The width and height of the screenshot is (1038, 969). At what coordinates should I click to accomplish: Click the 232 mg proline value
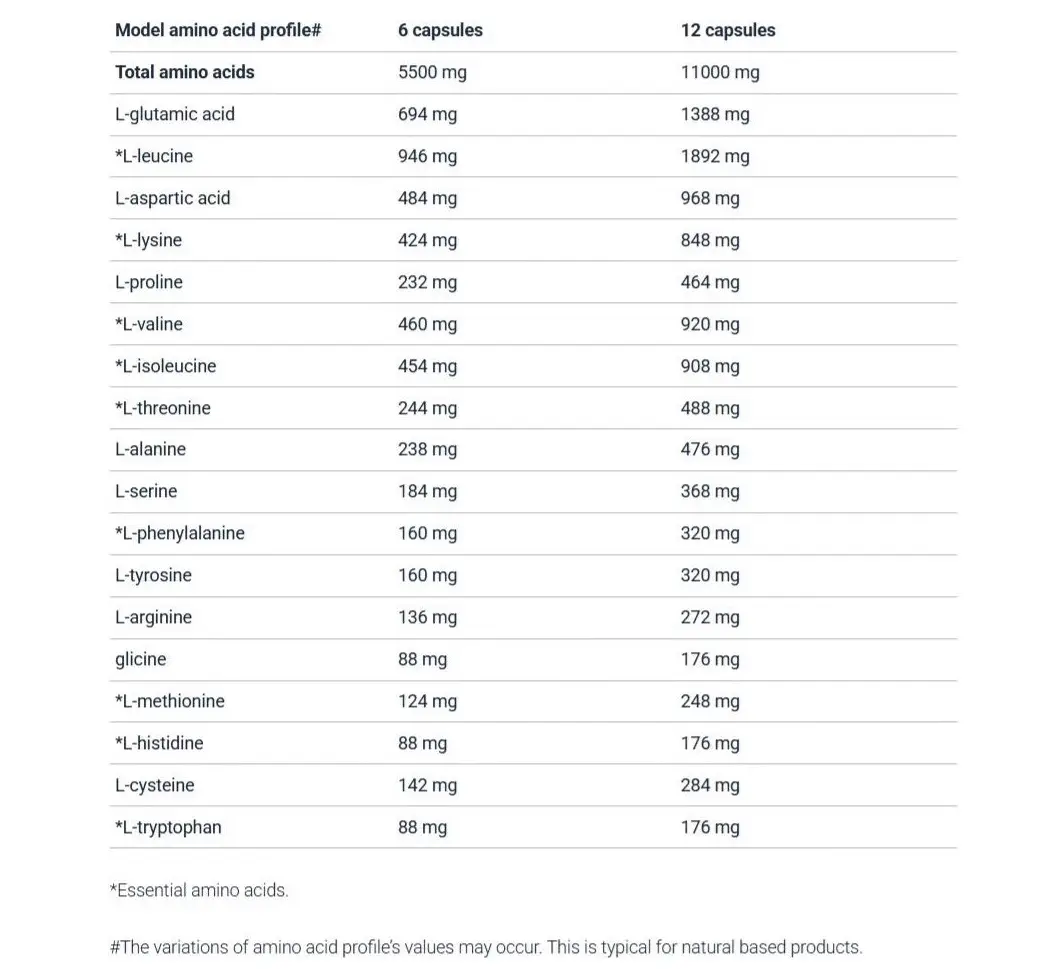(427, 282)
